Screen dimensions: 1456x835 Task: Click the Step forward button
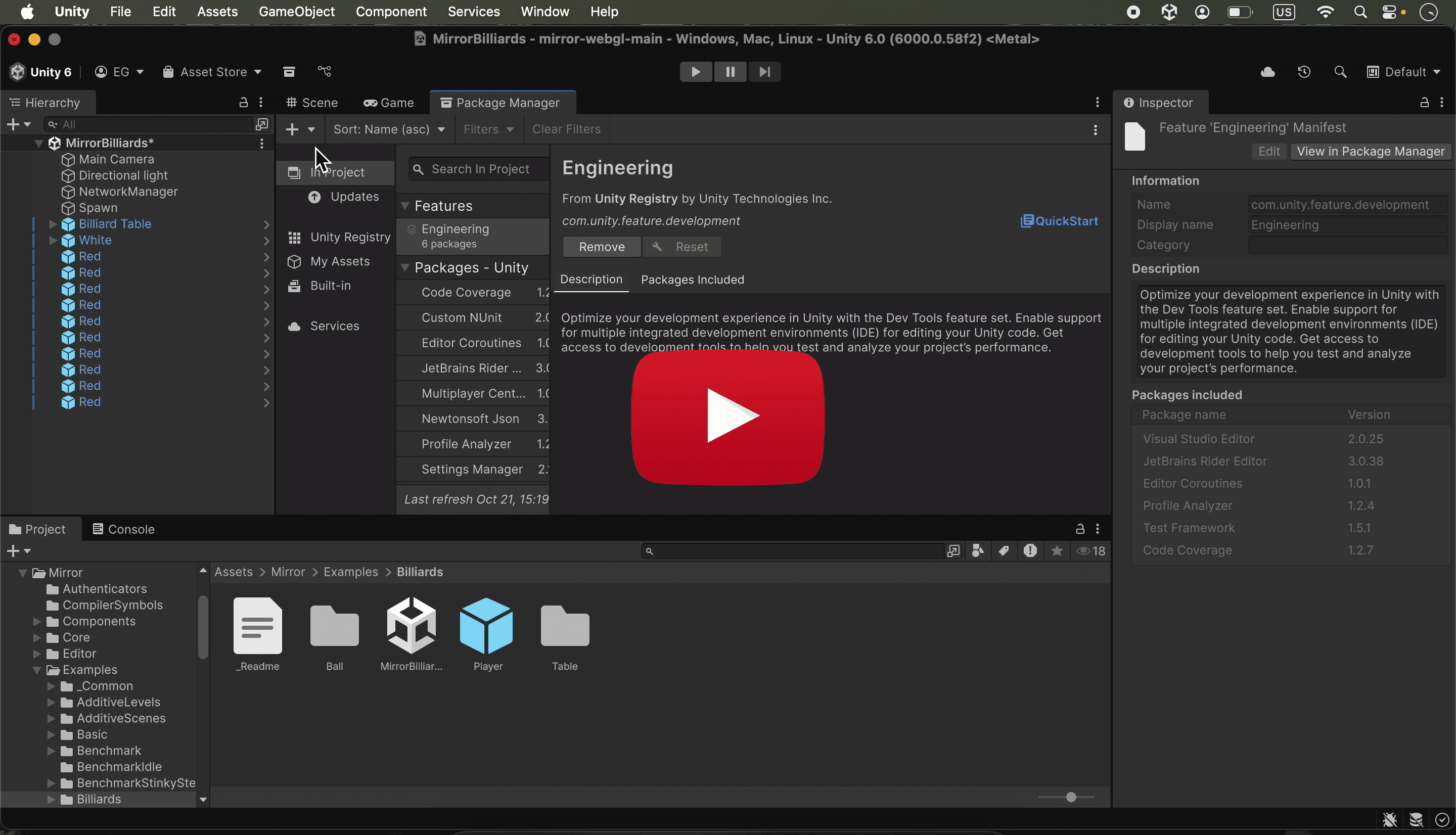click(x=764, y=72)
